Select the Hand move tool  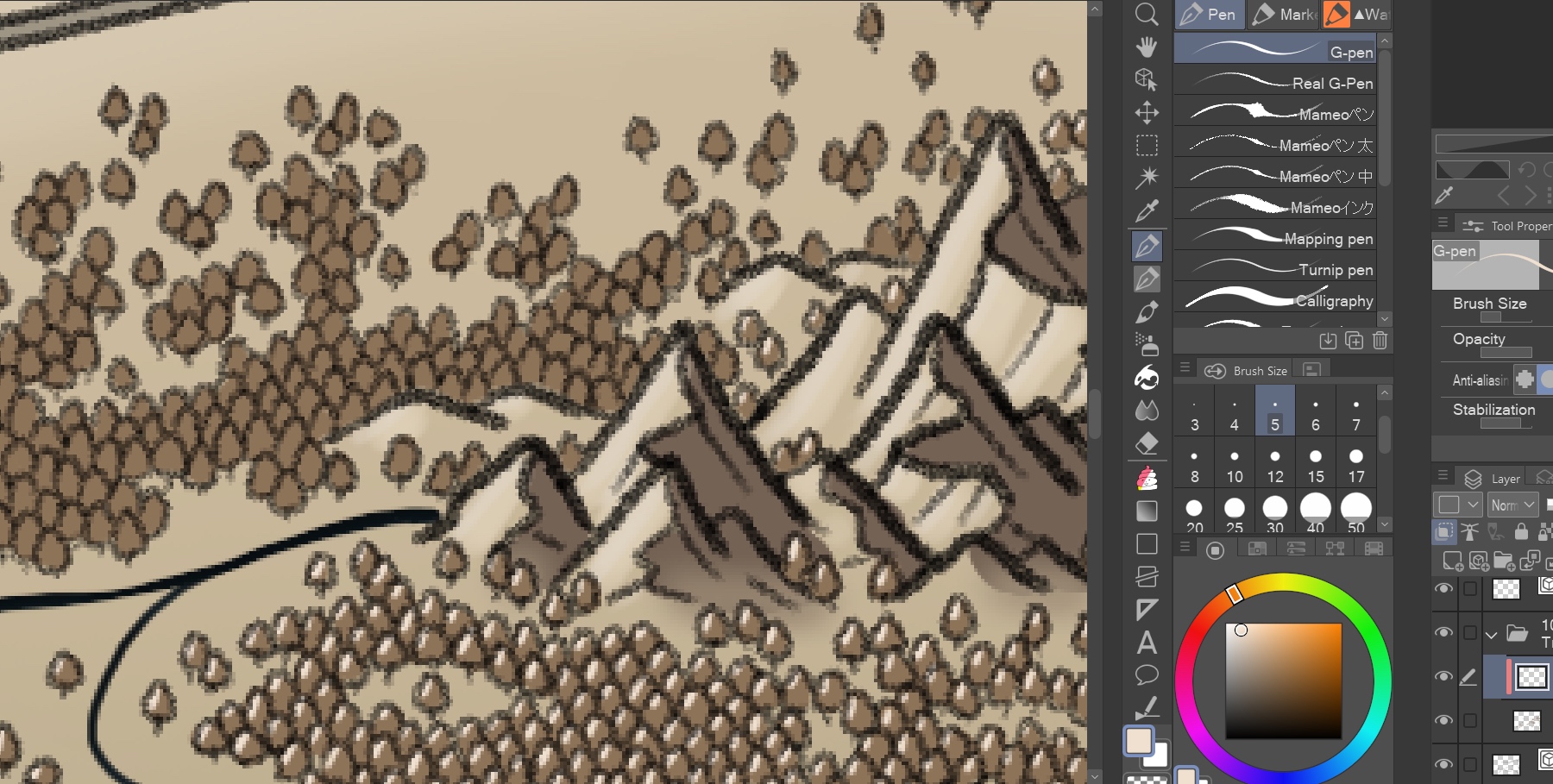1147,47
